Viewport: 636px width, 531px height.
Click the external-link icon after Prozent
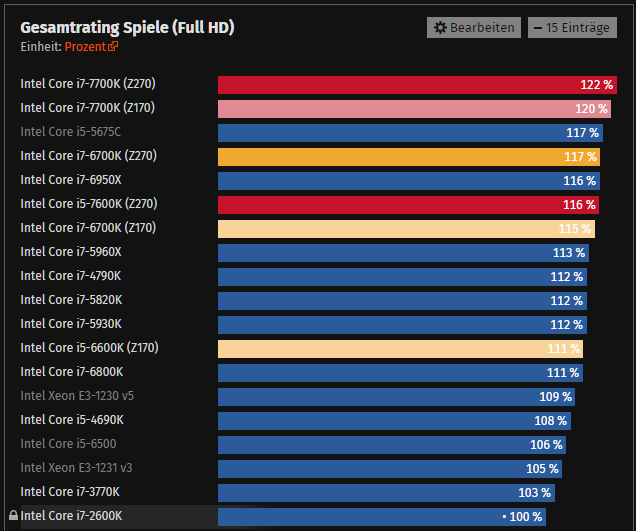[113, 47]
